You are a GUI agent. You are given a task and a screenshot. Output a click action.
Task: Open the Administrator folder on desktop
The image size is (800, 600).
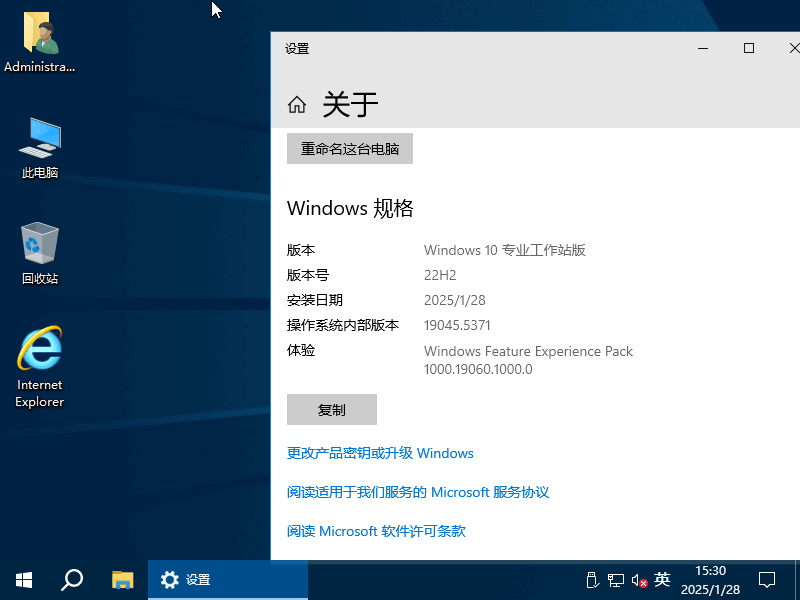point(40,43)
